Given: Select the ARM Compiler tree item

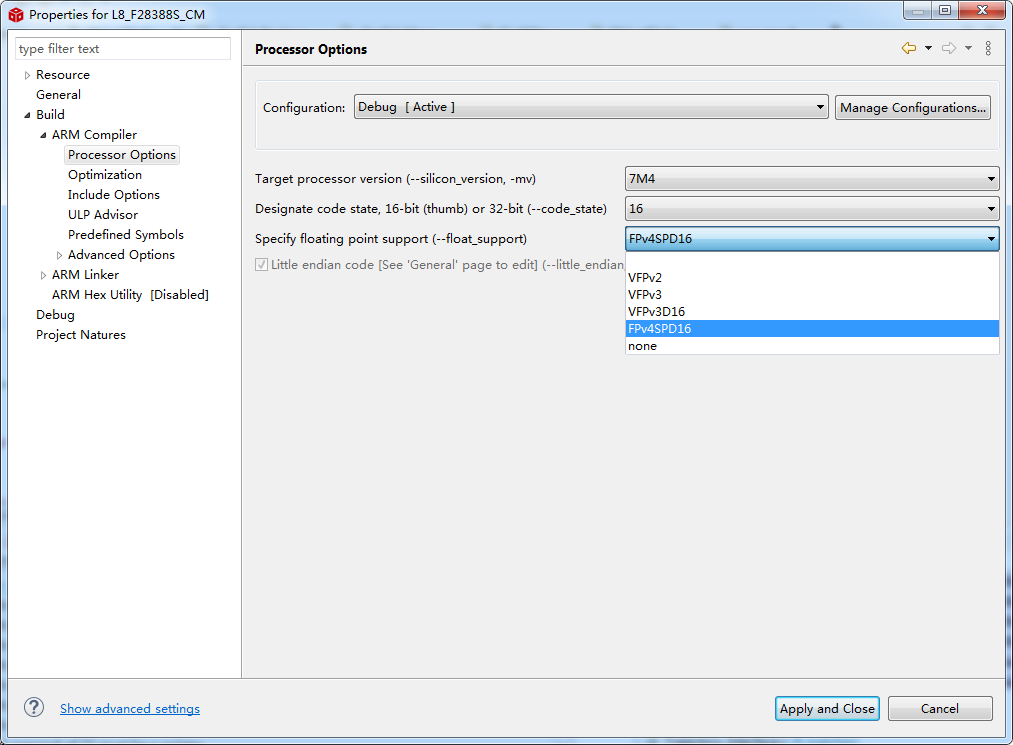Looking at the screenshot, I should coord(94,135).
